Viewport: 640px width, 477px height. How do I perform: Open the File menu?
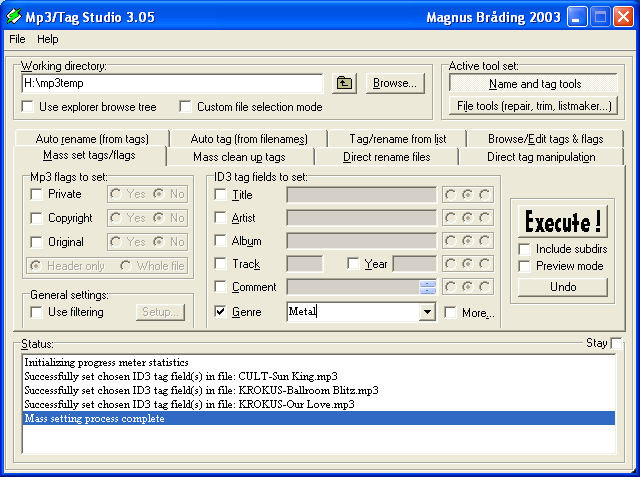coord(17,39)
